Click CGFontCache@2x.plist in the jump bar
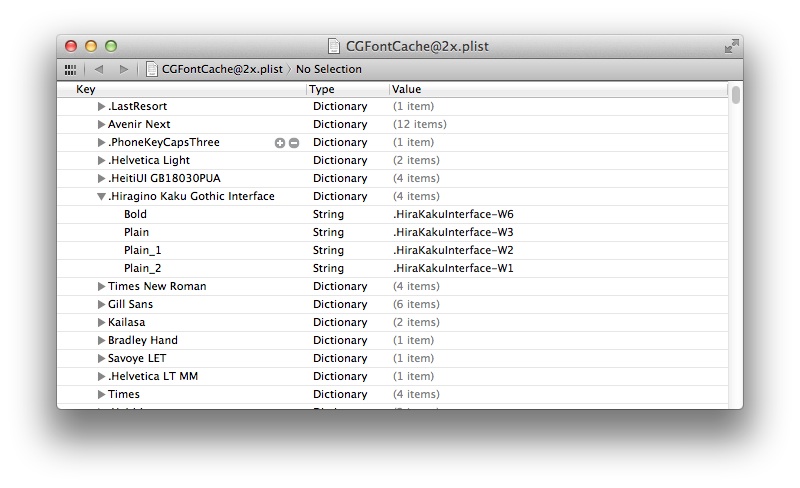This screenshot has height=488, width=800. (222, 69)
